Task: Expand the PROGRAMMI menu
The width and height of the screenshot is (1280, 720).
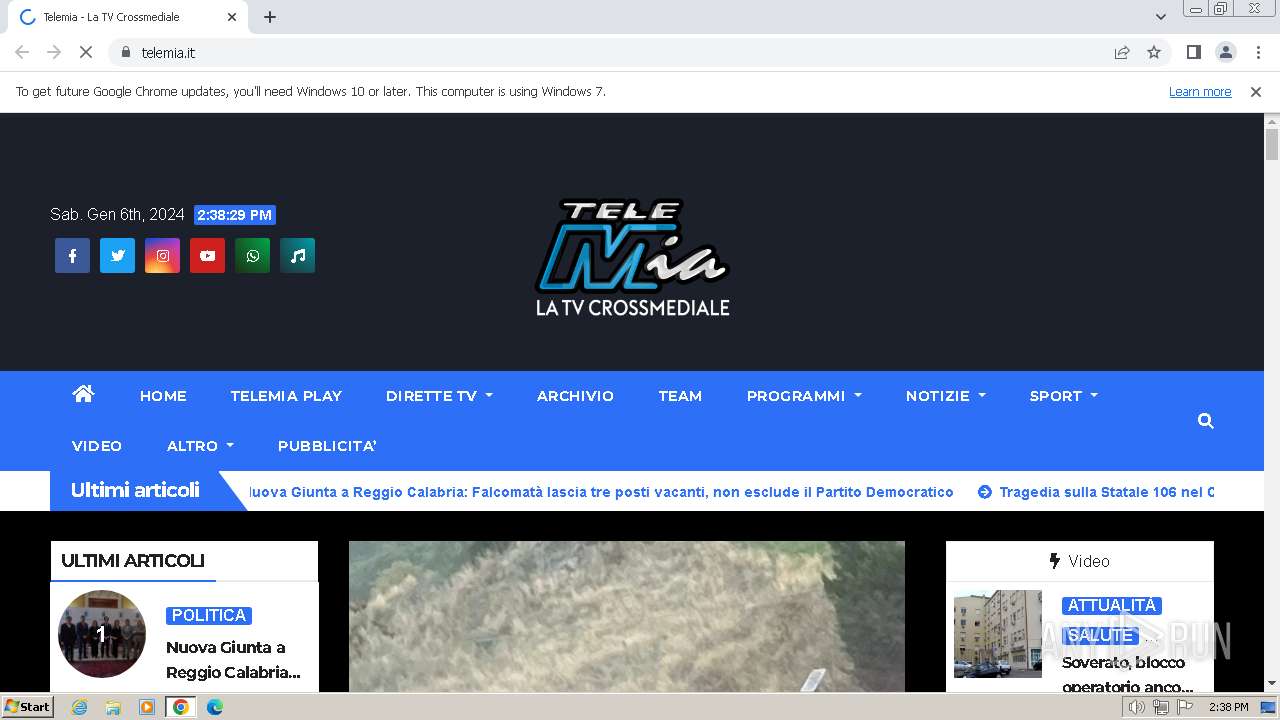Action: click(804, 396)
